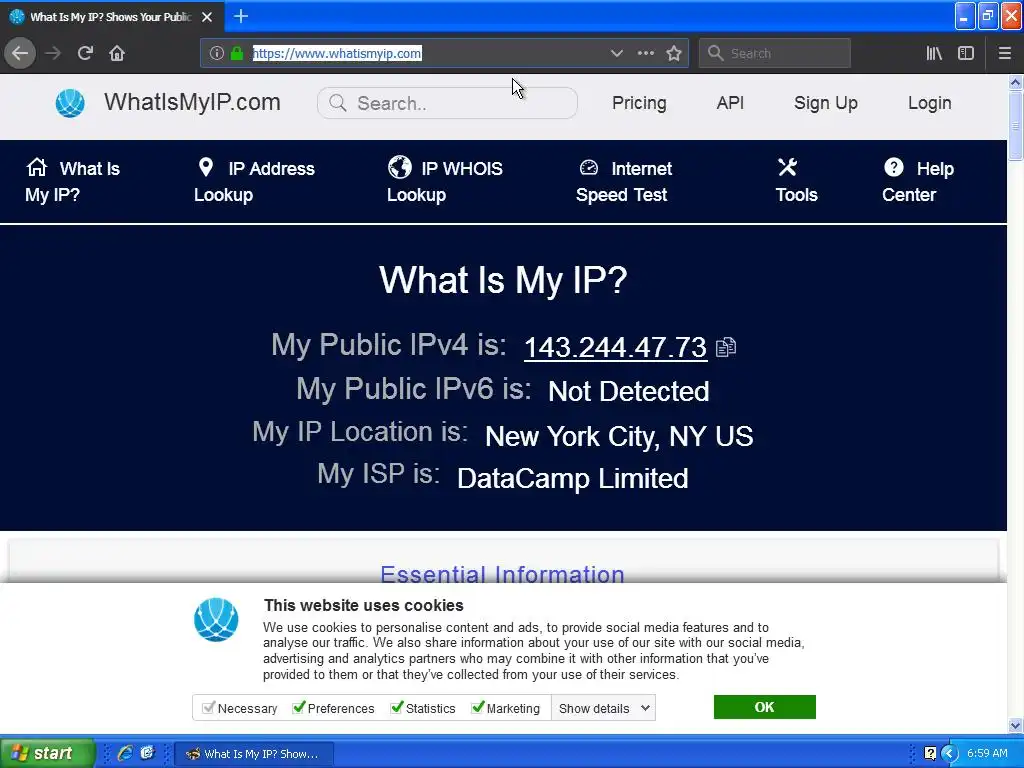Focus the website Search.. field
The width and height of the screenshot is (1024, 768).
tap(447, 103)
